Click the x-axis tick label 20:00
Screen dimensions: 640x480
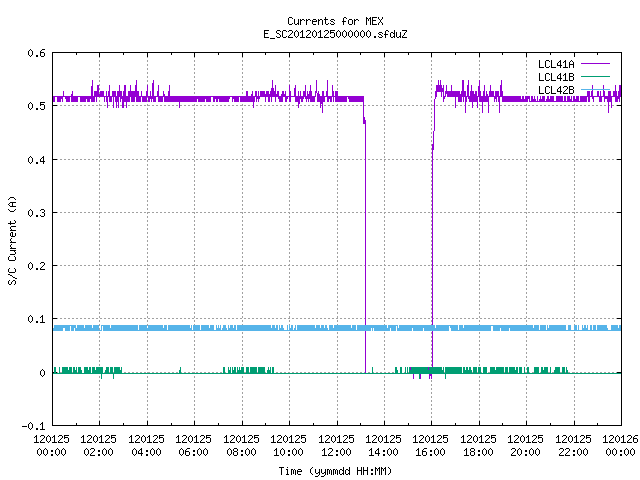pos(525,452)
